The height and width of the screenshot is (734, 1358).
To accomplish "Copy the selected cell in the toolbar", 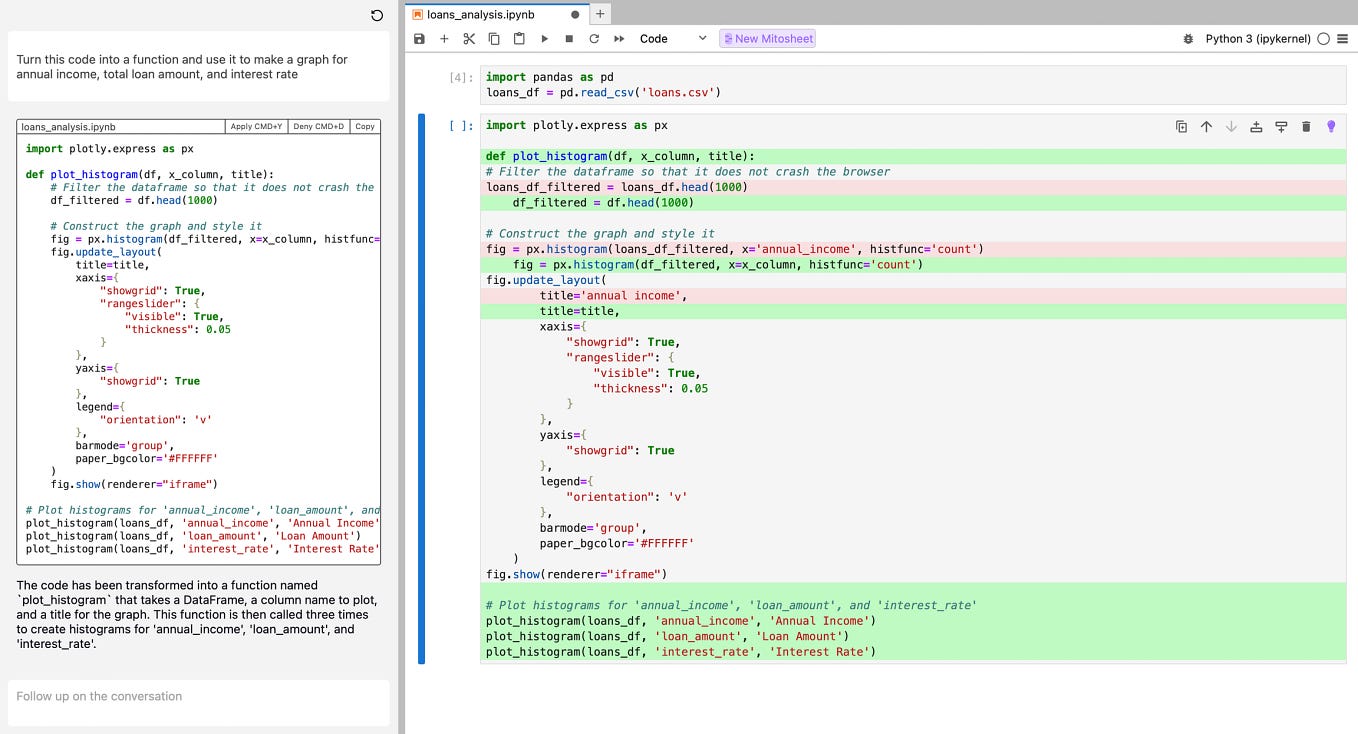I will pyautogui.click(x=494, y=39).
